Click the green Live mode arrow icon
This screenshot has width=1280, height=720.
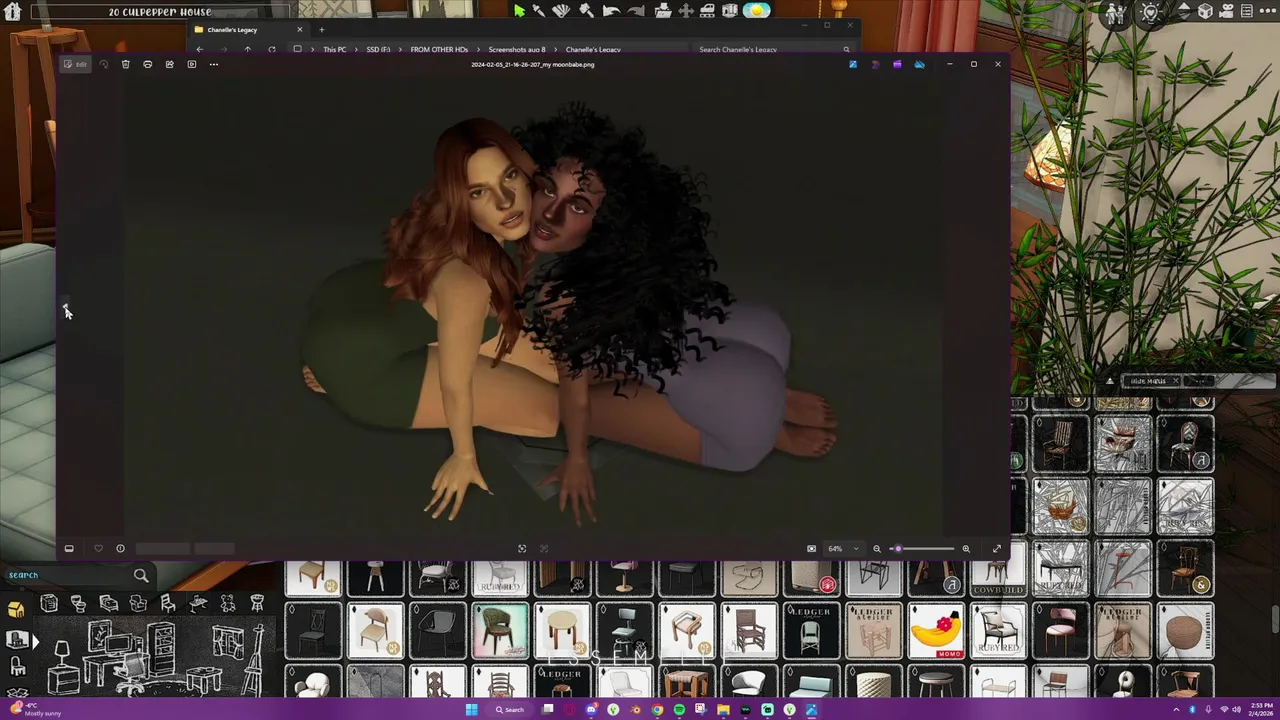pyautogui.click(x=519, y=11)
